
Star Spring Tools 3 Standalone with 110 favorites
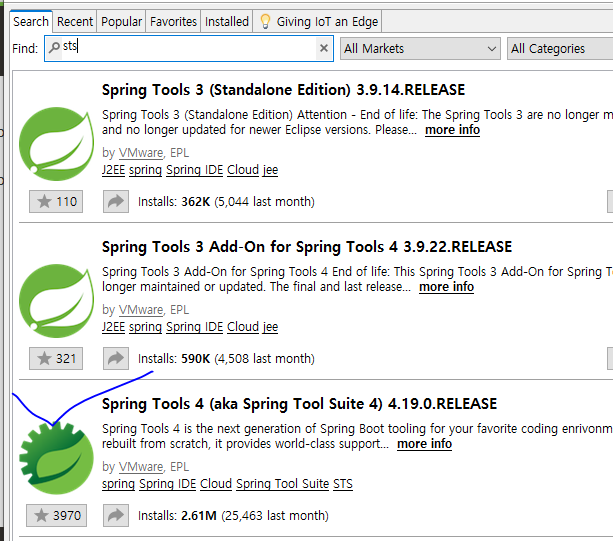(x=56, y=202)
